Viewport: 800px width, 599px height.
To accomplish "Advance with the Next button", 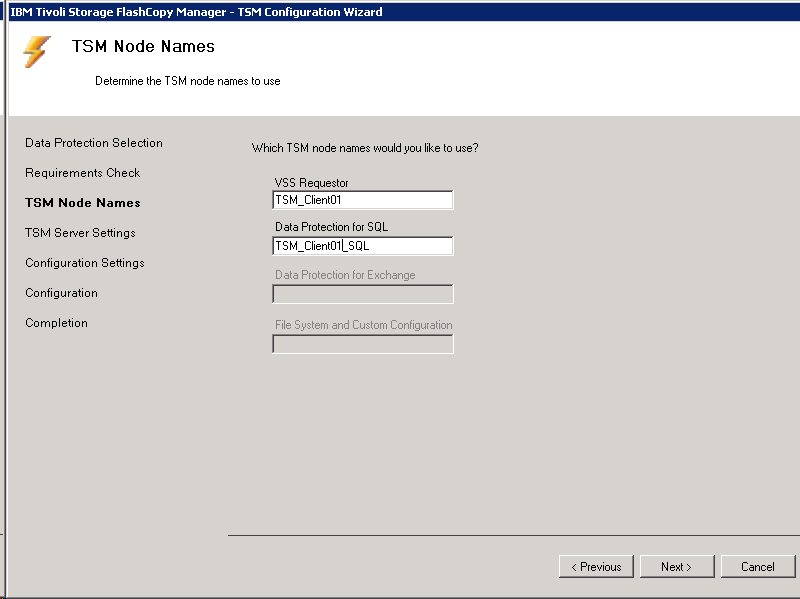I will (x=677, y=566).
